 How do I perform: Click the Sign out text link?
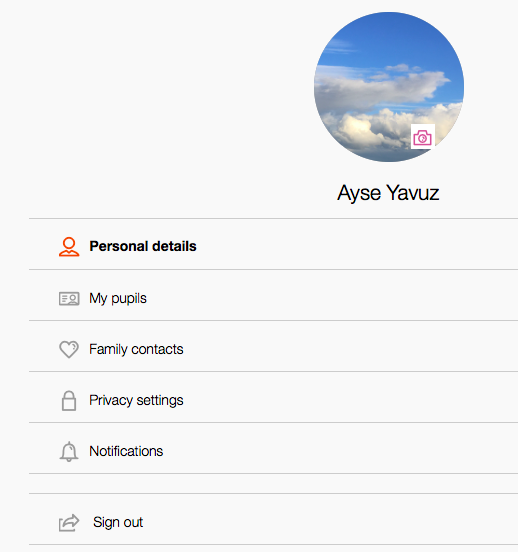point(118,522)
